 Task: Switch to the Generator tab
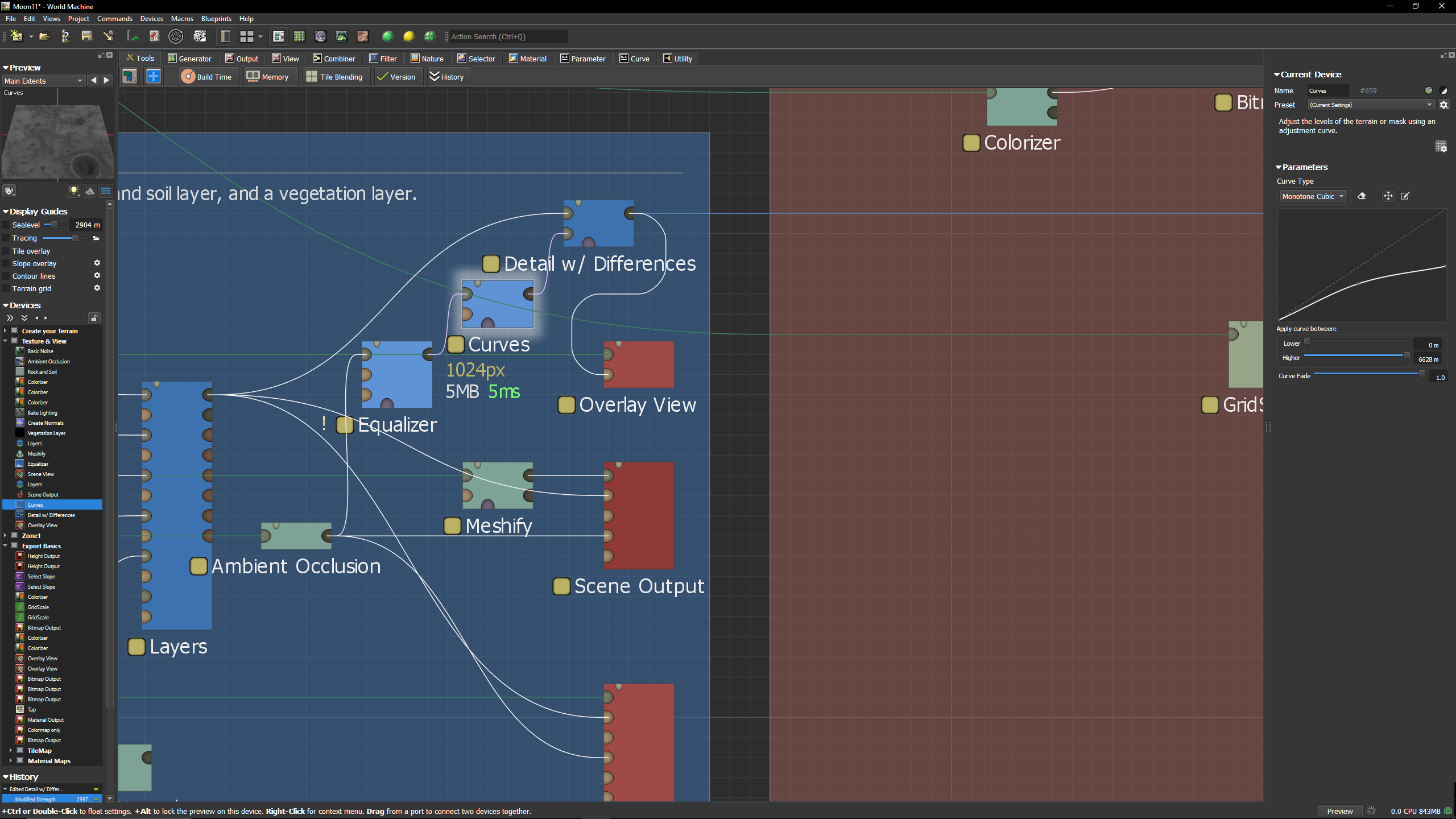189,59
